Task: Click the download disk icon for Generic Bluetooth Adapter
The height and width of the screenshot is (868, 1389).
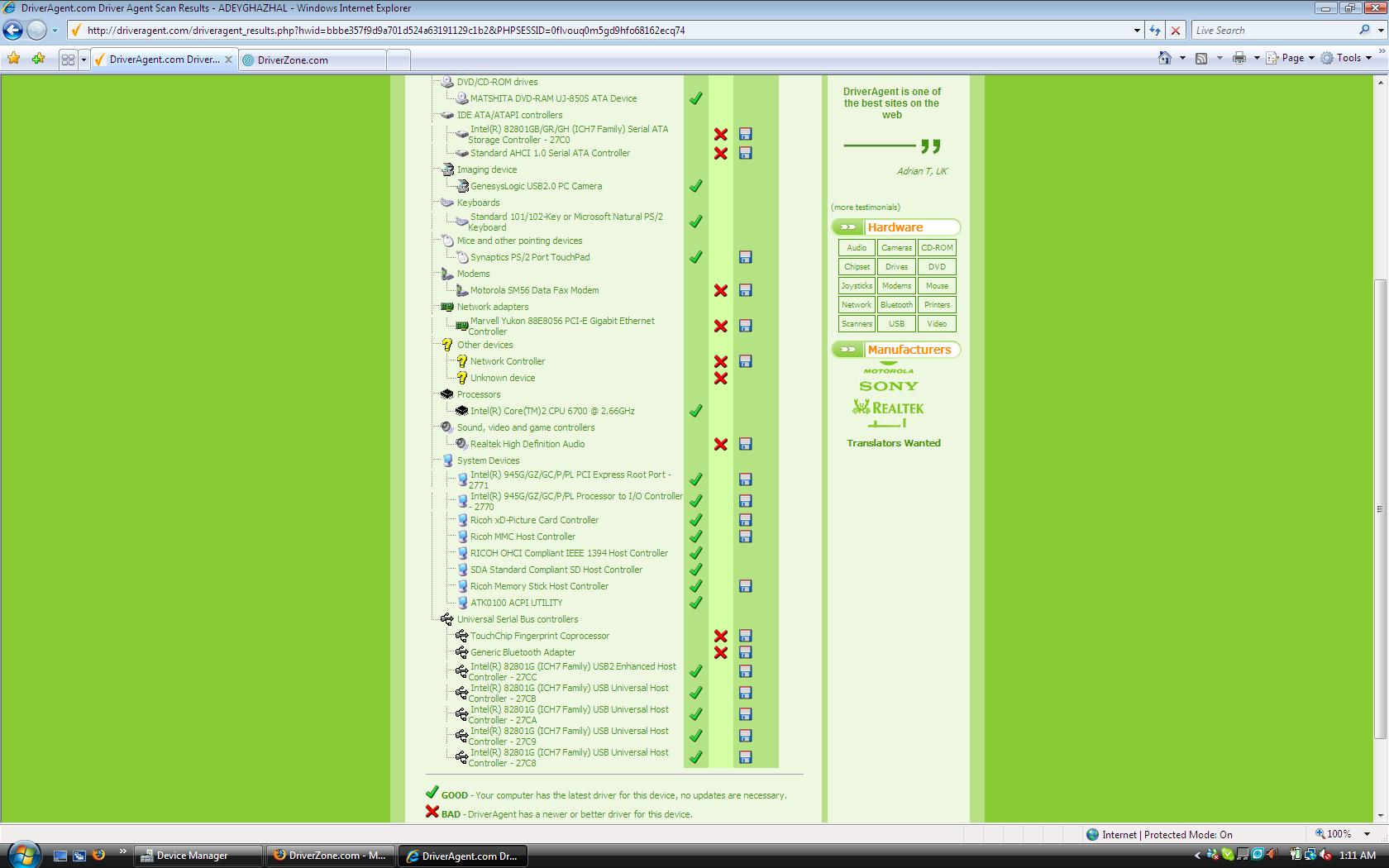Action: [745, 652]
